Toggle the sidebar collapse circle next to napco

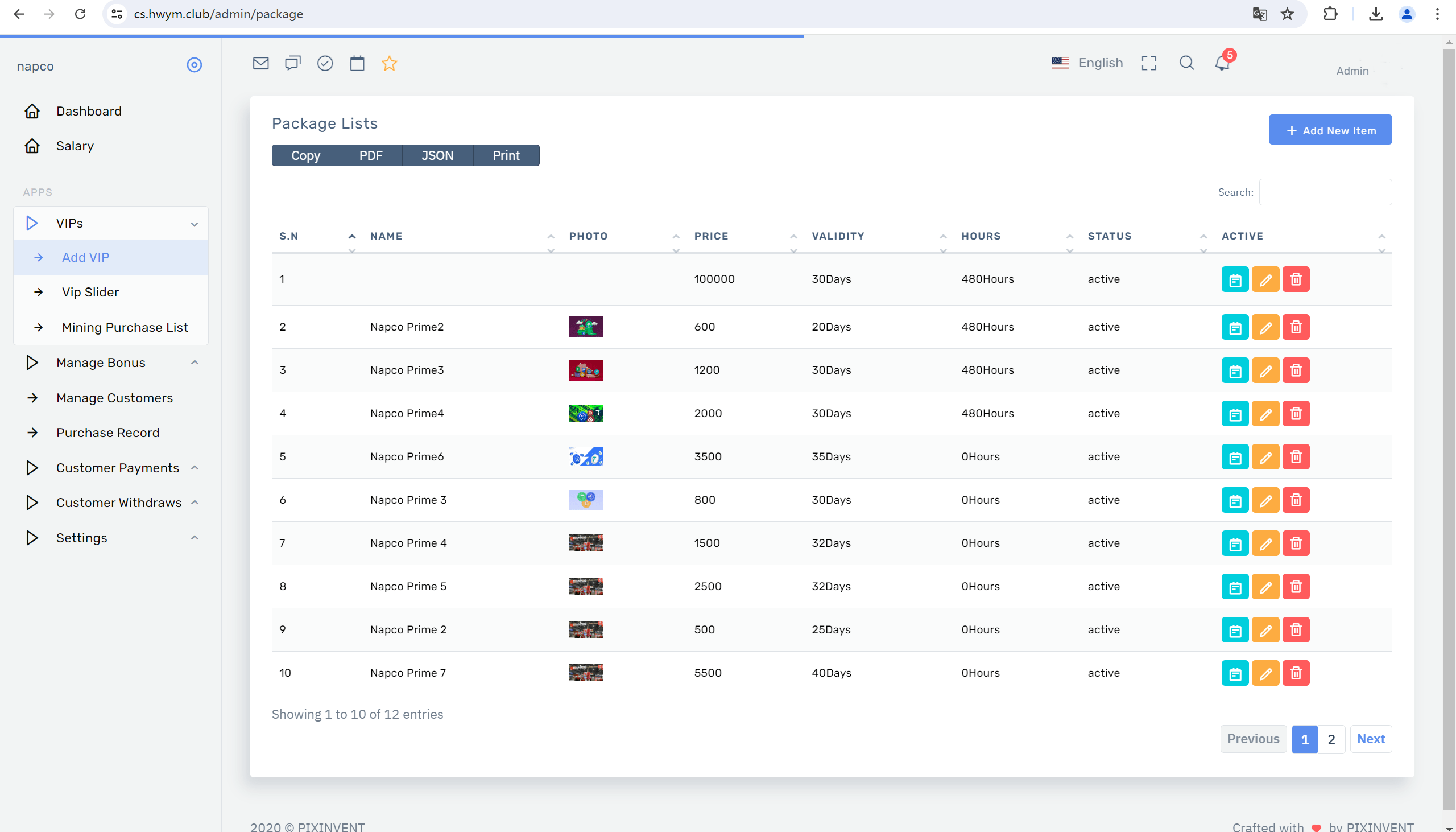(194, 65)
